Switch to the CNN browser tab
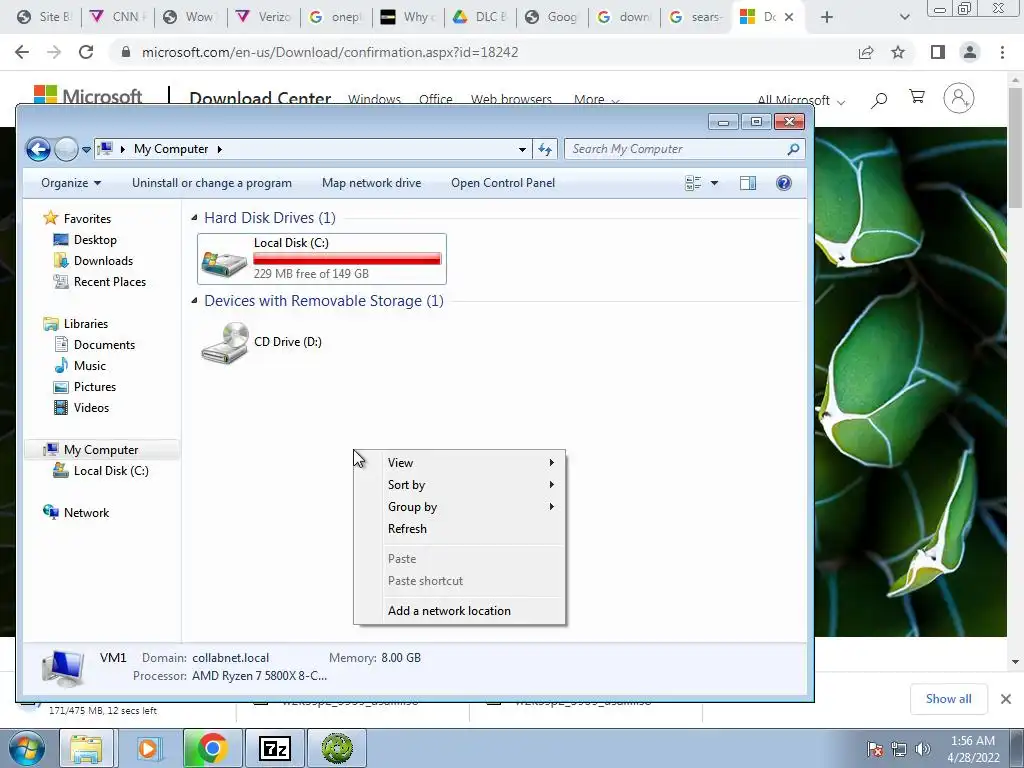 [118, 17]
